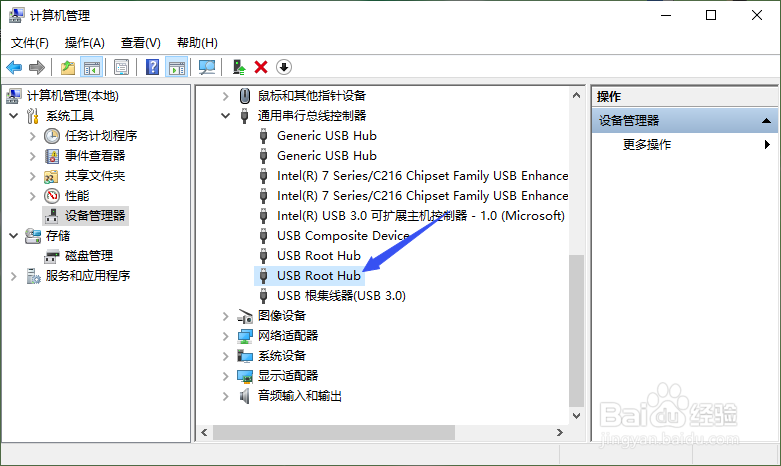The image size is (781, 466).
Task: Click the 显示适配器 icon
Action: coord(245,375)
